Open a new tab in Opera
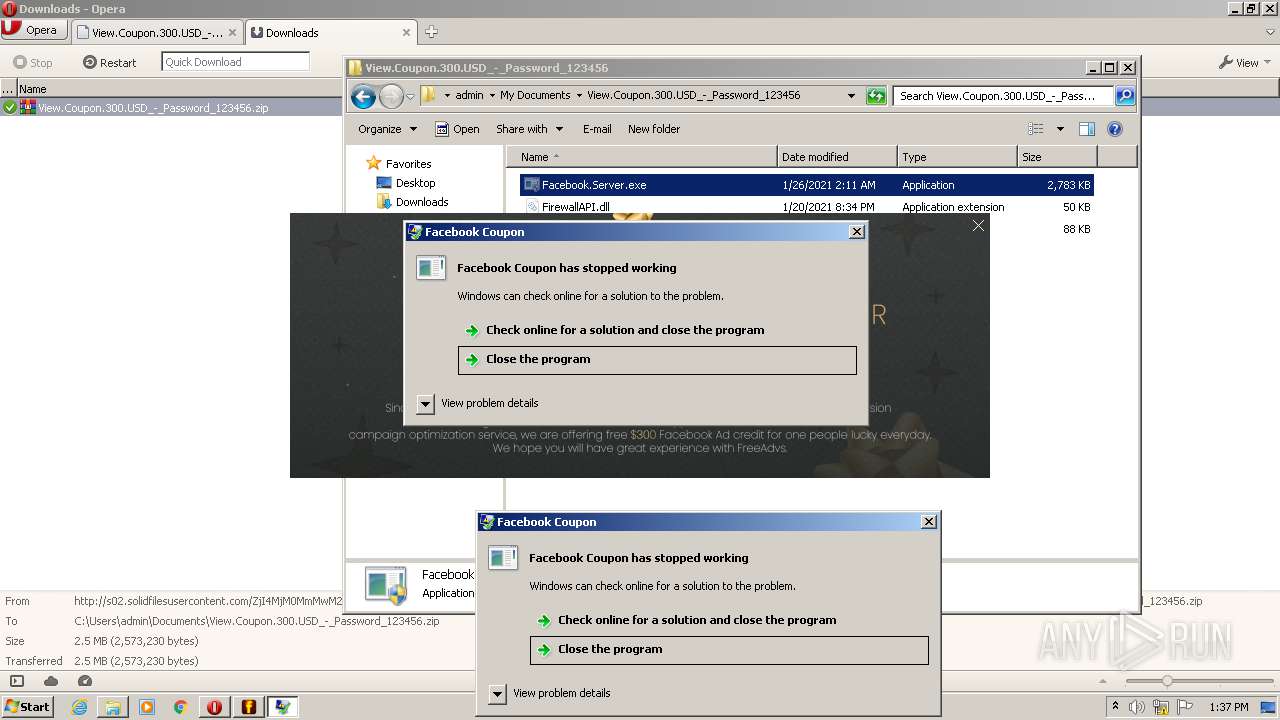1280x720 pixels. pos(431,32)
